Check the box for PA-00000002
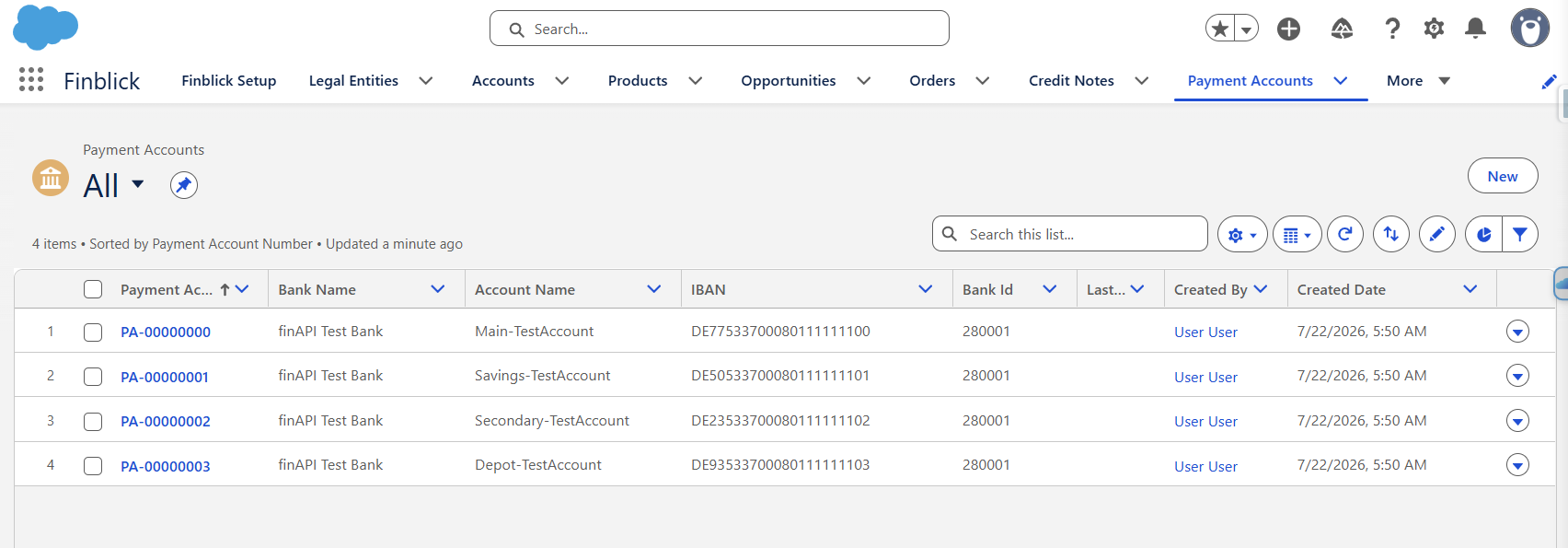The height and width of the screenshot is (548, 1568). click(93, 421)
